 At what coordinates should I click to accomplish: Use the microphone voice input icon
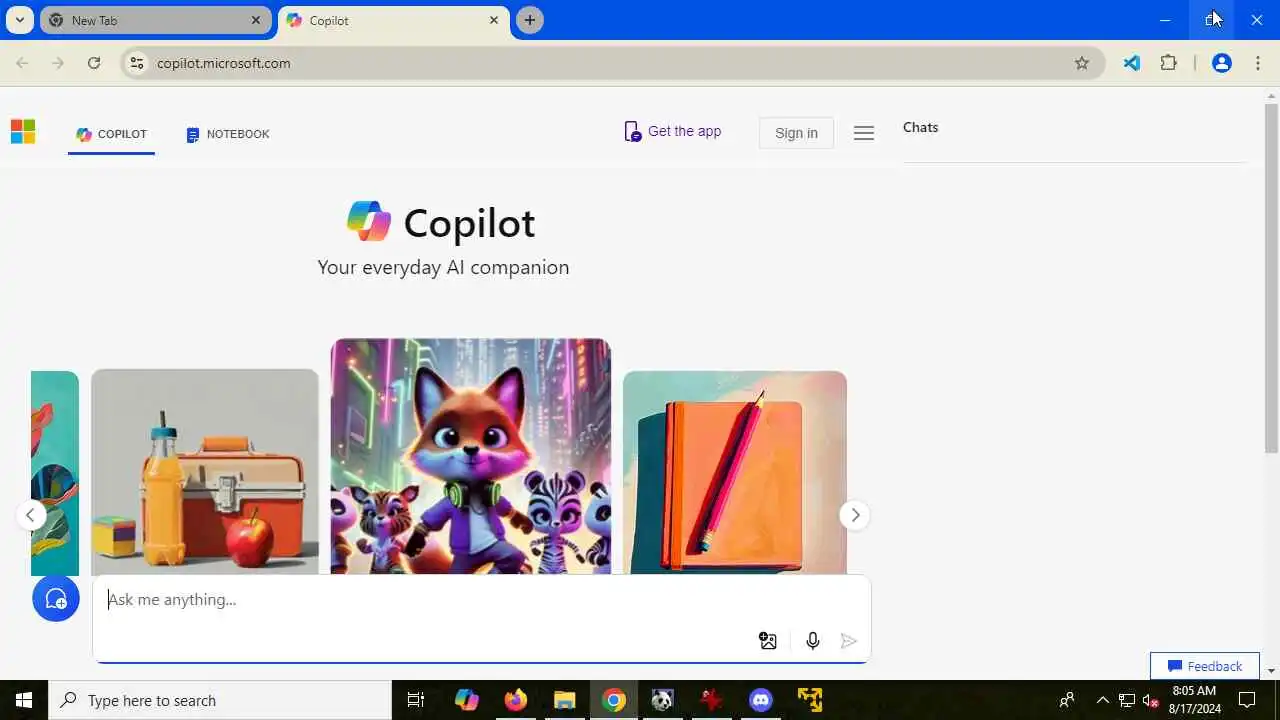tap(813, 641)
